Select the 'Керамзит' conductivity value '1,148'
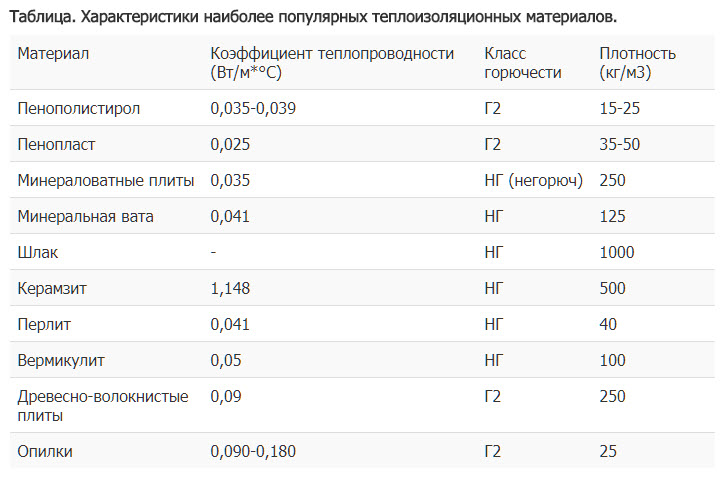 [230, 288]
